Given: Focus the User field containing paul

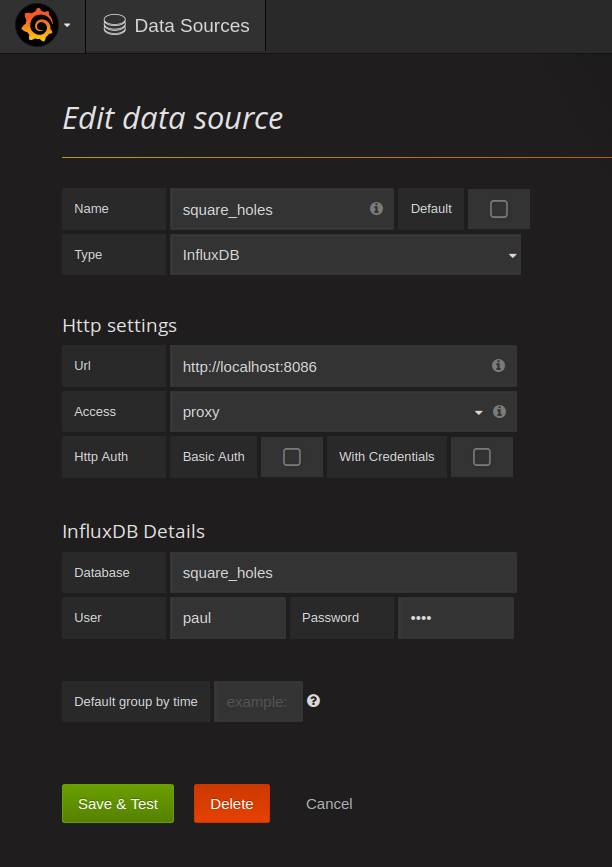Looking at the screenshot, I should (228, 618).
